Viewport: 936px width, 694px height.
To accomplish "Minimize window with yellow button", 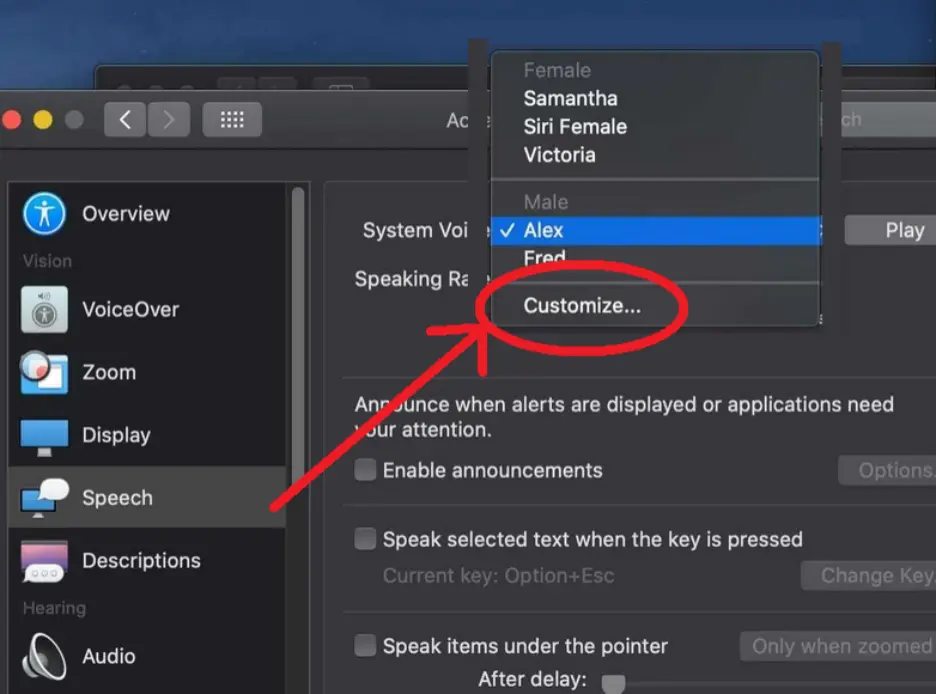I will pos(42,120).
